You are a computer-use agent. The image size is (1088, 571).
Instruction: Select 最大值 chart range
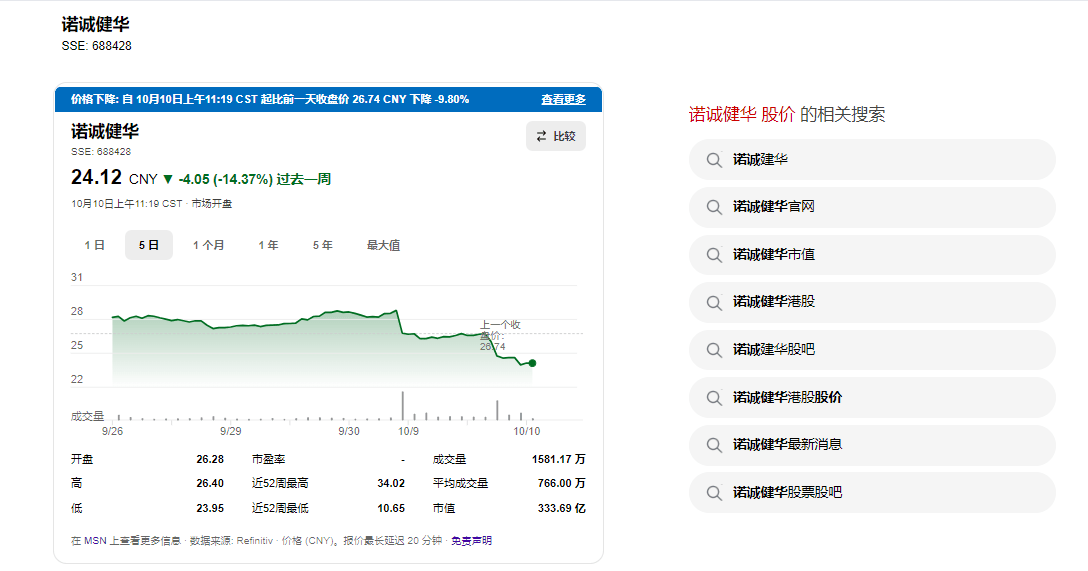tap(383, 245)
